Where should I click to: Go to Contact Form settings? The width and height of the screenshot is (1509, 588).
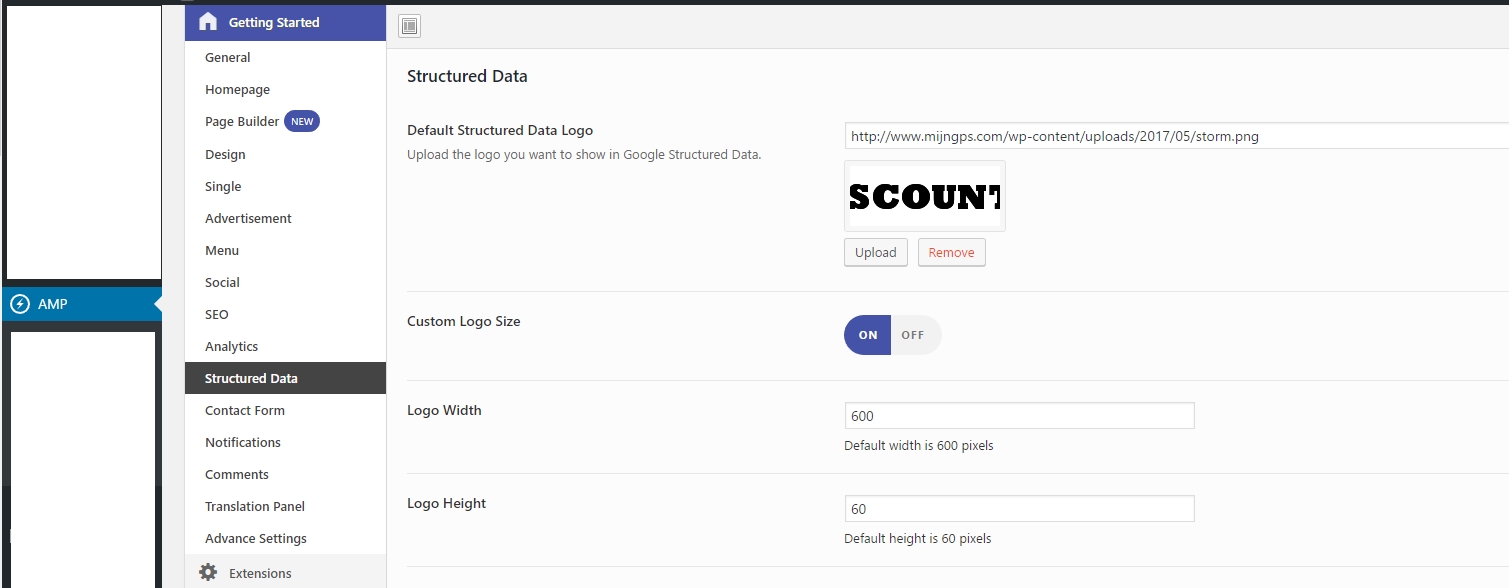244,410
